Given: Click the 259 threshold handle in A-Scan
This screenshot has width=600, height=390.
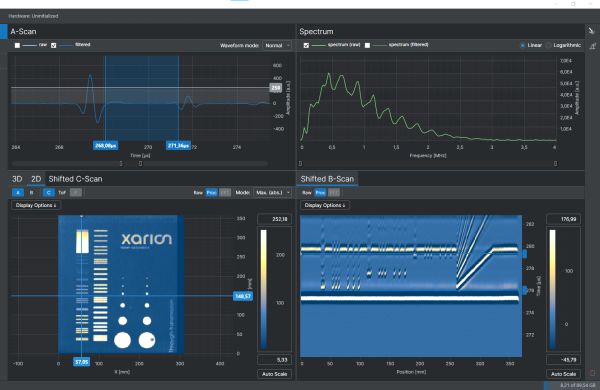Looking at the screenshot, I should pos(276,88).
